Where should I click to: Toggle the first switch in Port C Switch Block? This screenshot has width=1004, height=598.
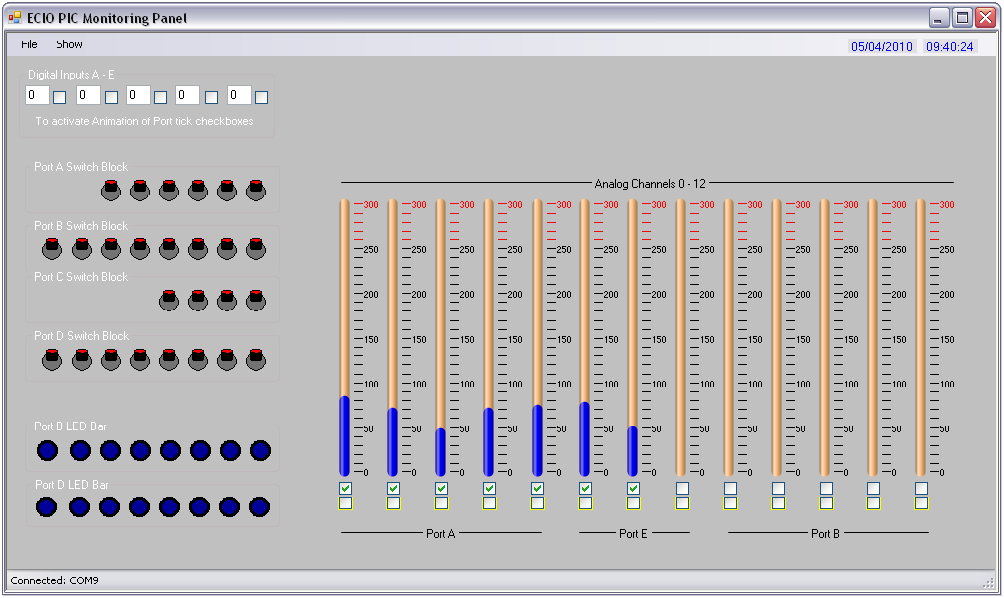(x=169, y=300)
